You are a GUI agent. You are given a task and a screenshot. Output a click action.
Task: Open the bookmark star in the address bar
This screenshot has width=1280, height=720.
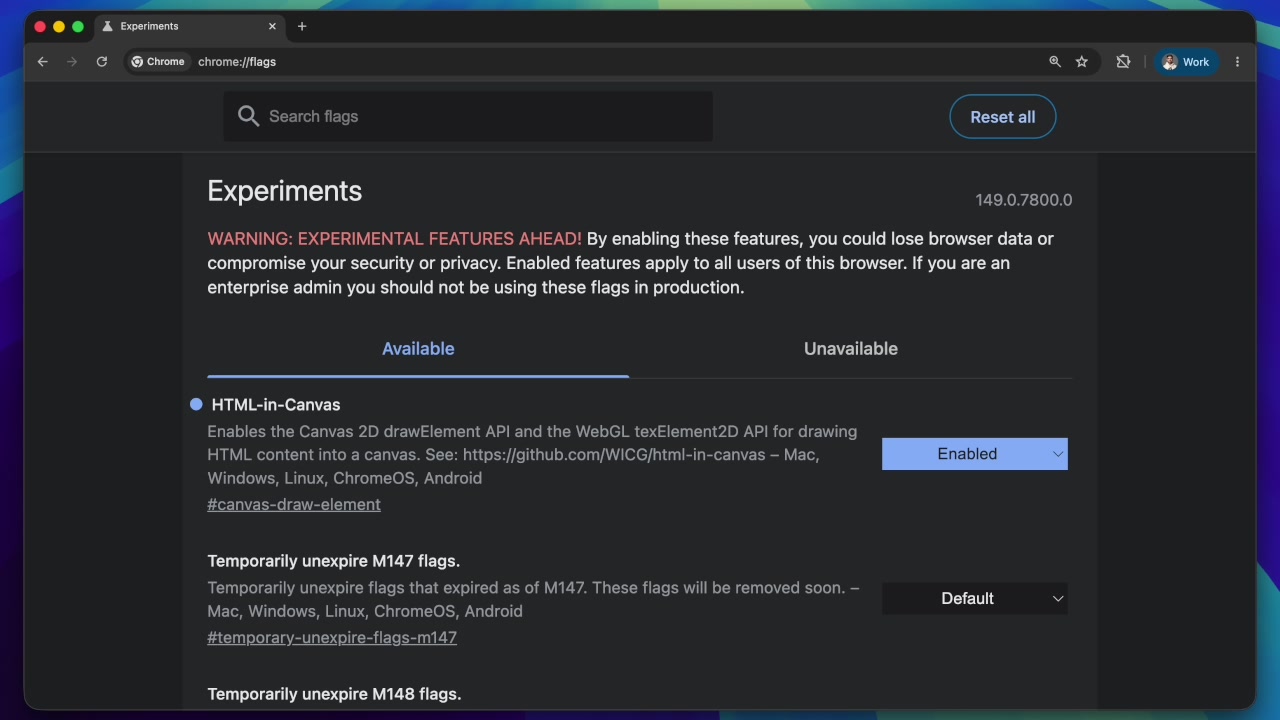(x=1081, y=61)
